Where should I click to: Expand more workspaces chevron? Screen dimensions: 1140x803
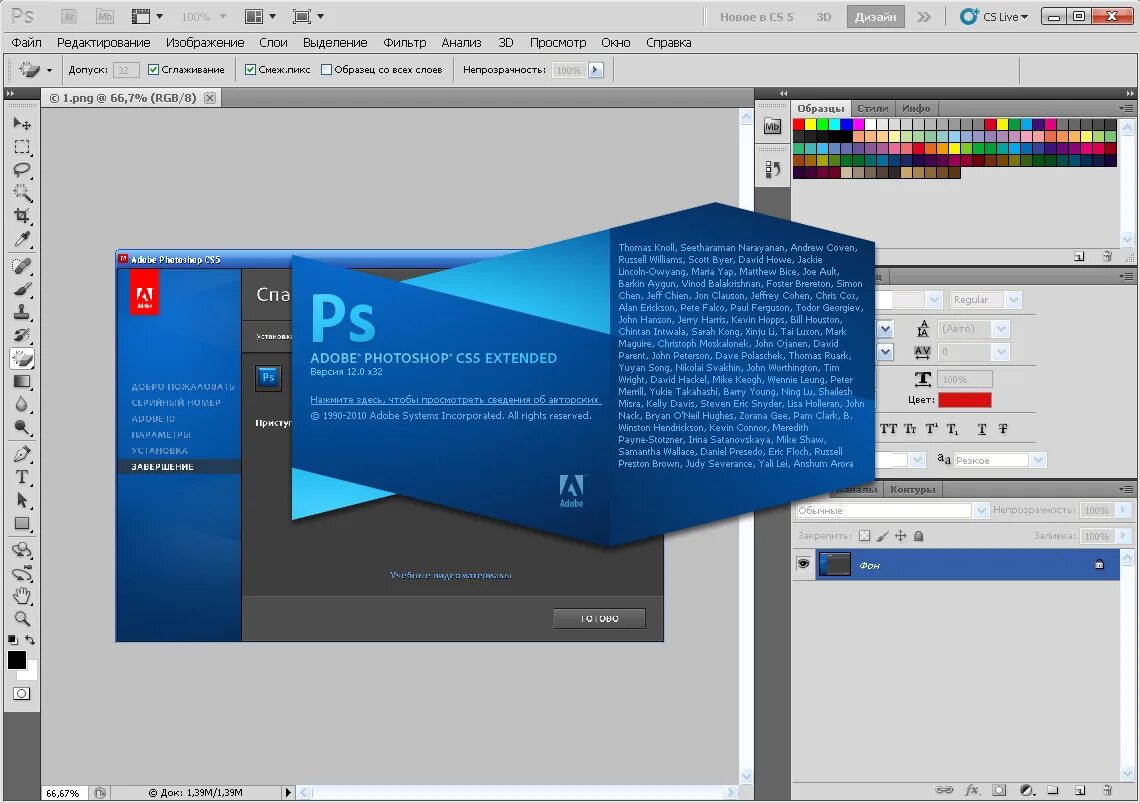923,17
